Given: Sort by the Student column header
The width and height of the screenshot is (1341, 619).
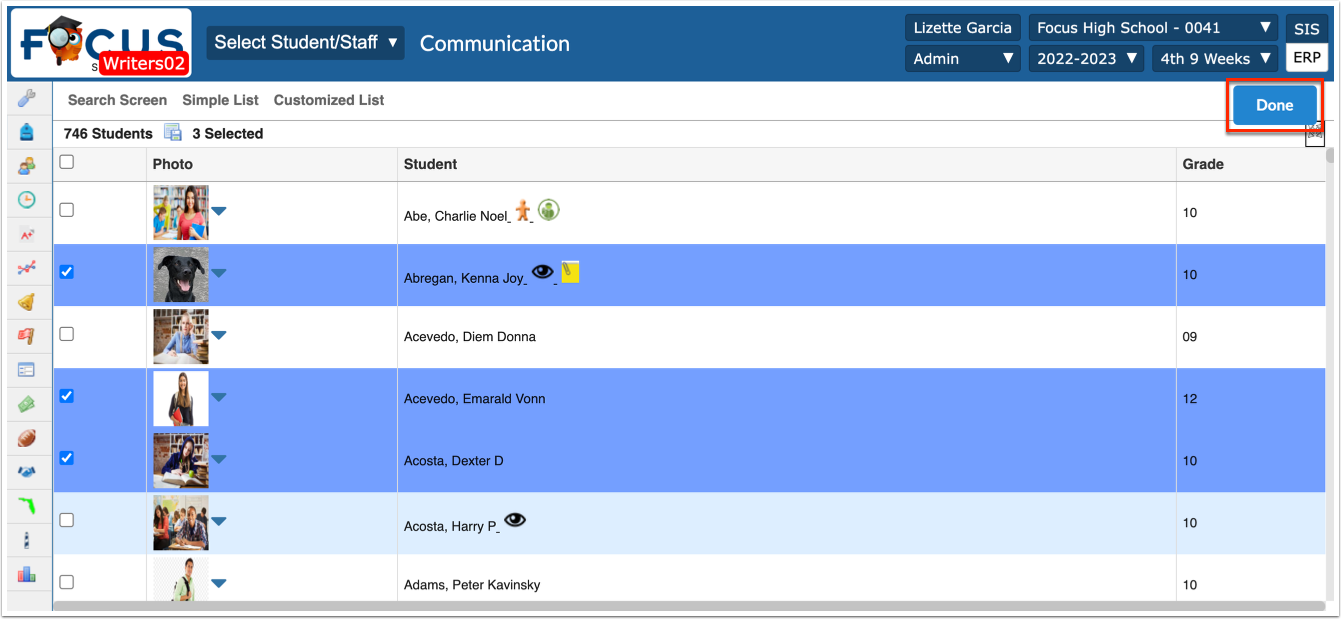Looking at the screenshot, I should 430,164.
